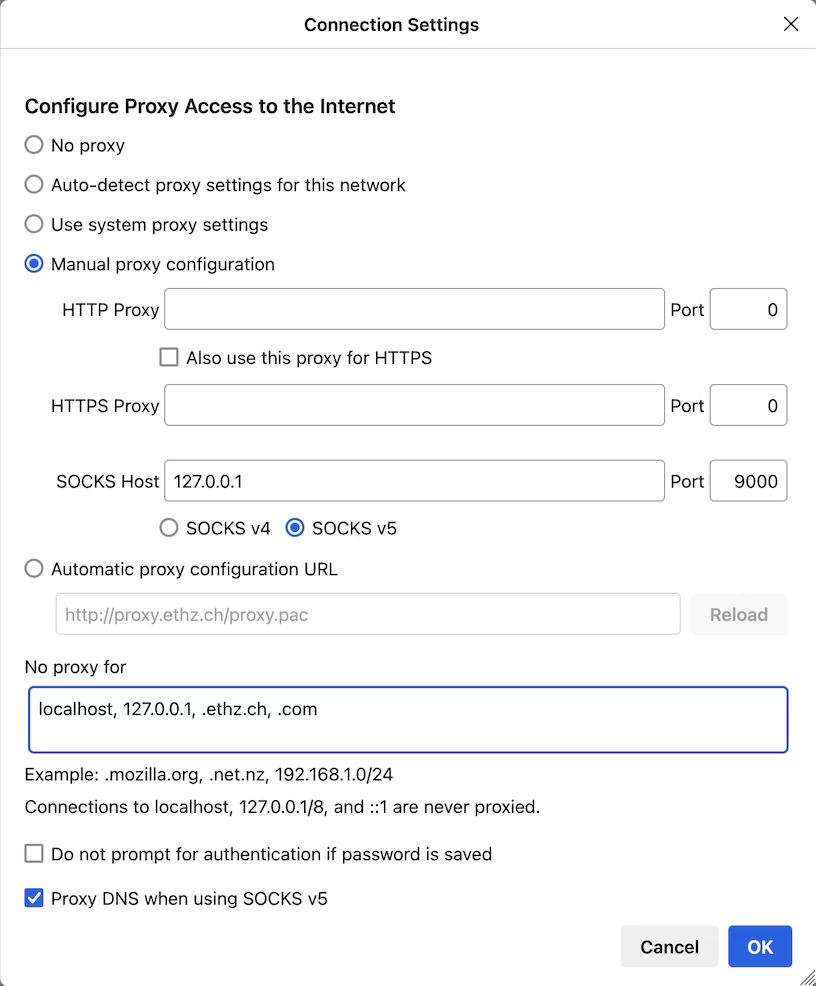
Task: Click the SOCKS port field showing 9000
Action: click(748, 481)
